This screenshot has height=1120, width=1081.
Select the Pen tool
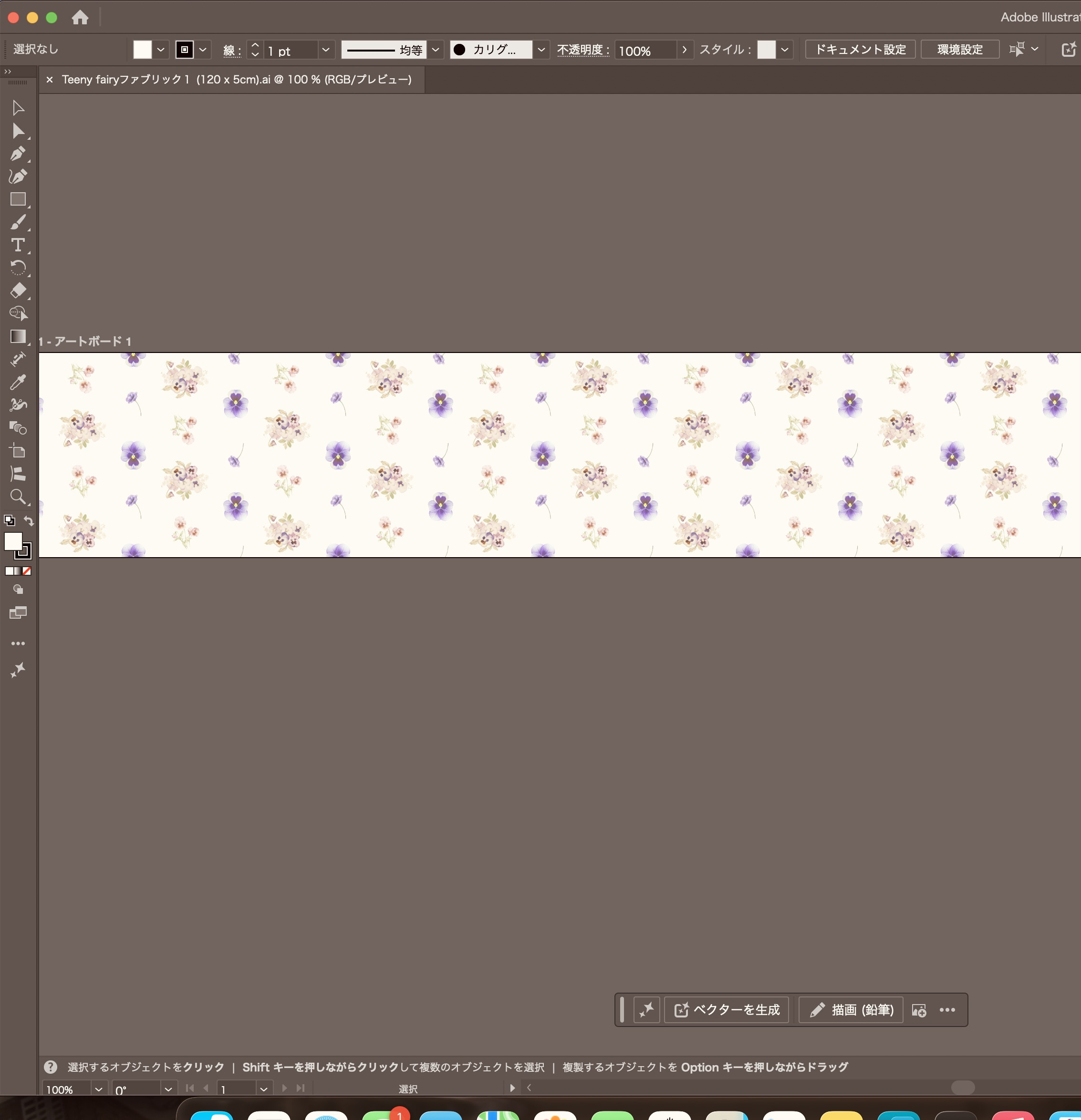click(18, 154)
